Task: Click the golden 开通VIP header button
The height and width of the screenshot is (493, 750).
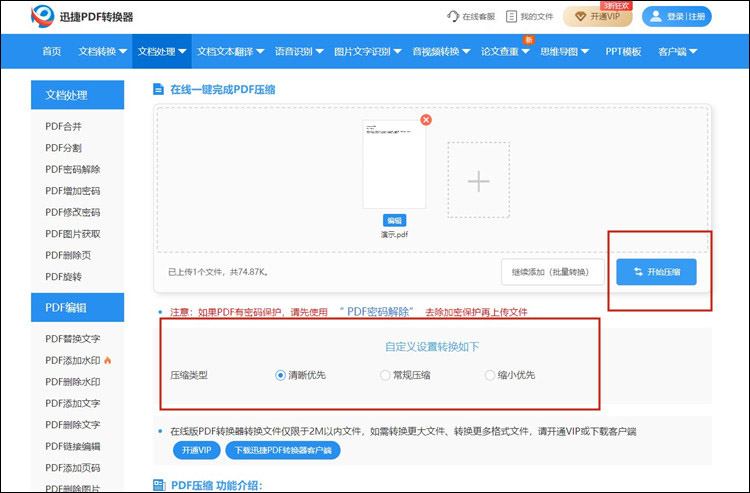Action: [598, 17]
